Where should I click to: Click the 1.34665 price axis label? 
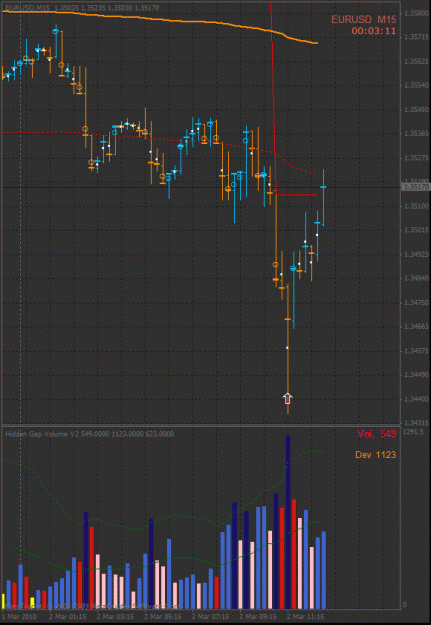pos(415,326)
